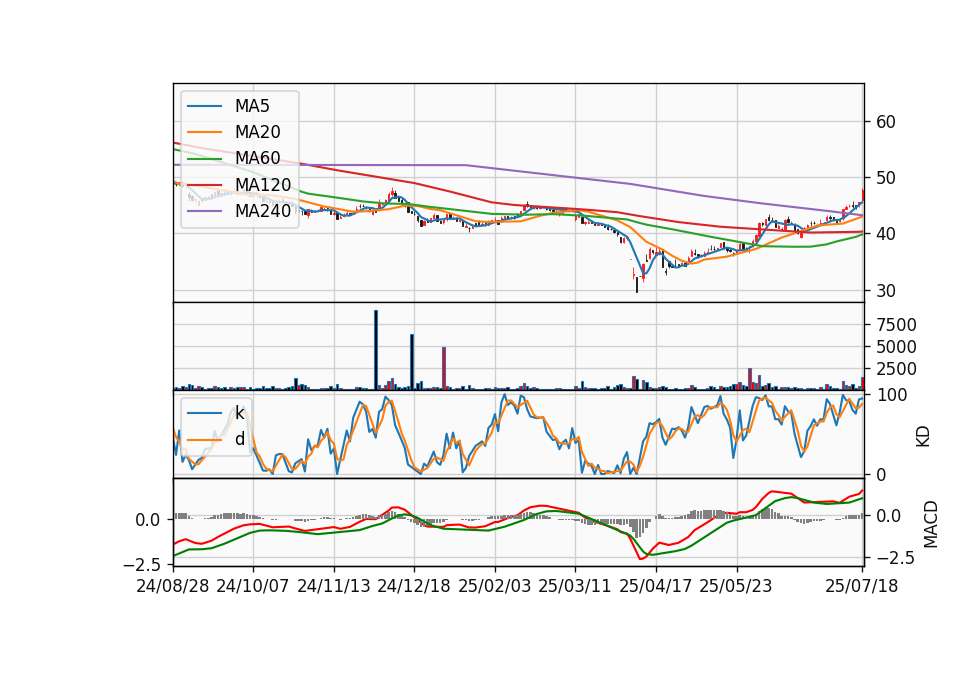Click the 25/03/11 date axis label
The width and height of the screenshot is (960, 690).
pyautogui.click(x=574, y=586)
